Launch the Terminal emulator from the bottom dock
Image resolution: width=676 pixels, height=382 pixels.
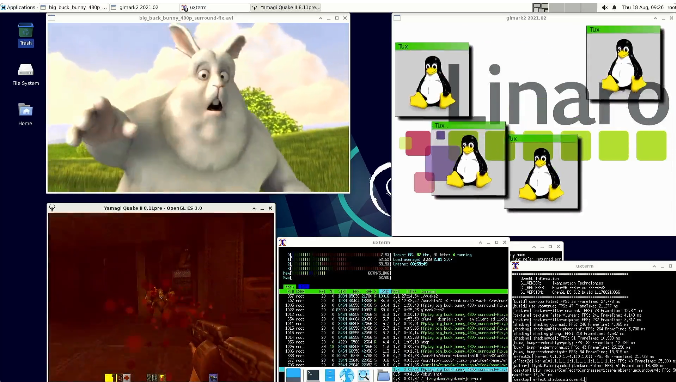click(313, 375)
